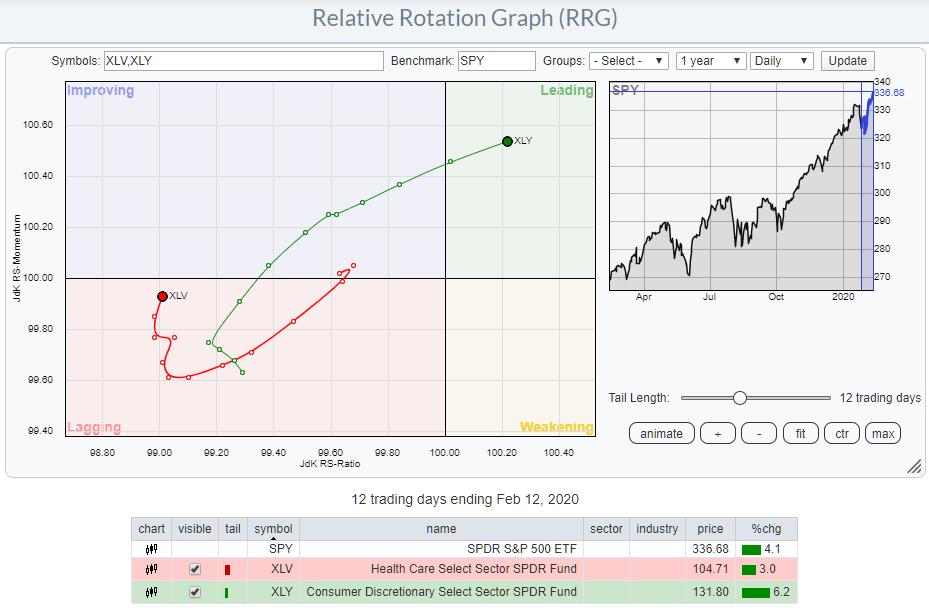Start the animate button
Screen dimensions: 929x615
click(x=661, y=433)
